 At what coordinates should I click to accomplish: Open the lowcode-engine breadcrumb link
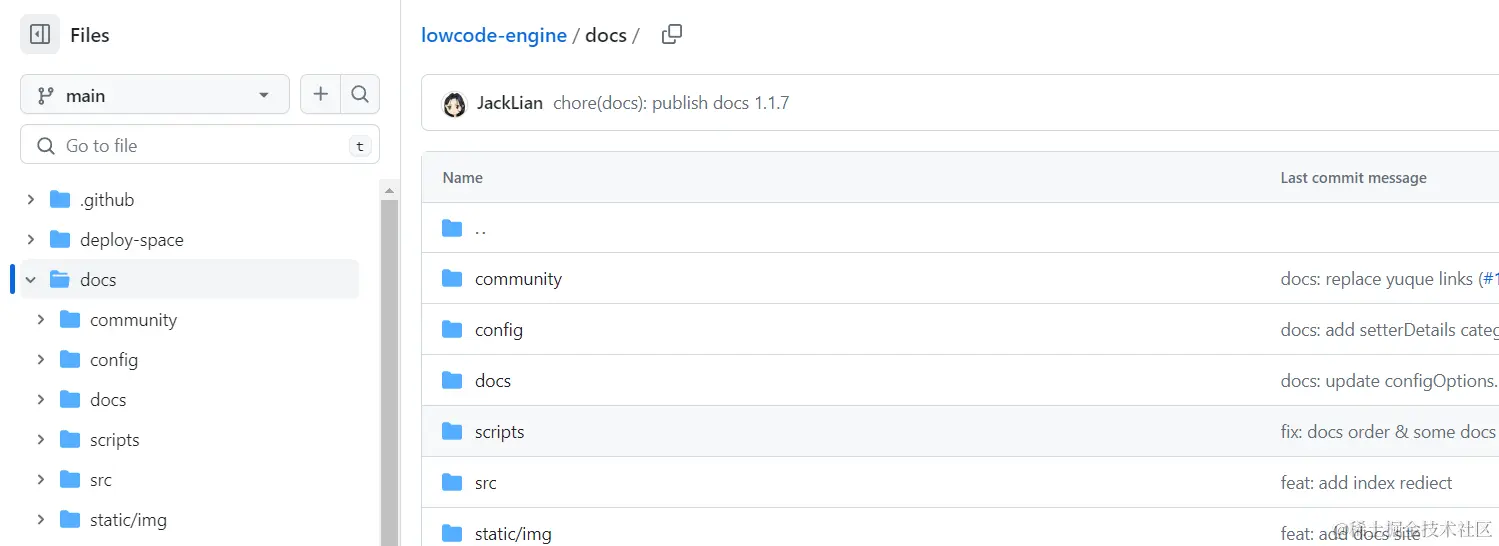click(x=494, y=35)
